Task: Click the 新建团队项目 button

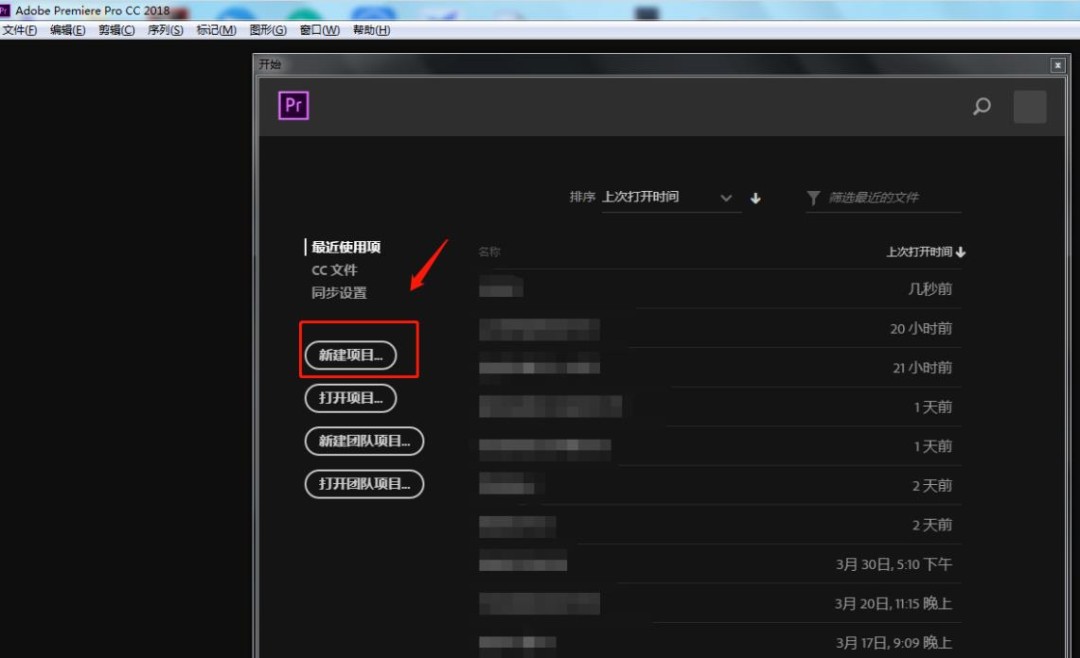Action: click(x=364, y=441)
